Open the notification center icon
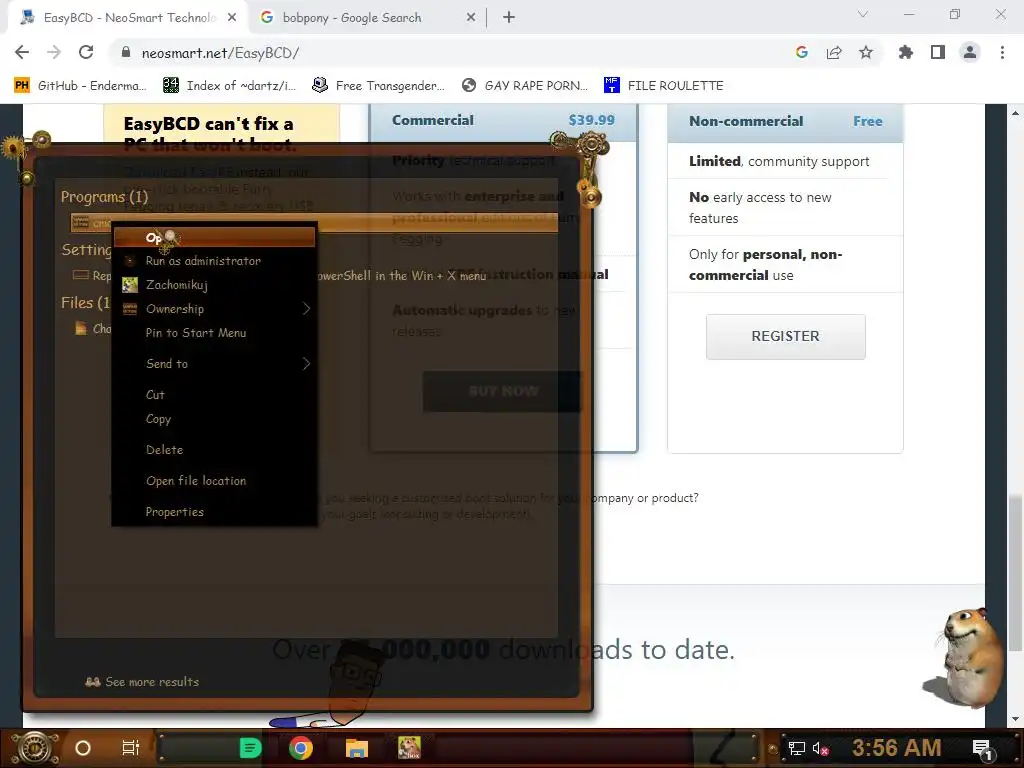The width and height of the screenshot is (1024, 768). point(982,749)
